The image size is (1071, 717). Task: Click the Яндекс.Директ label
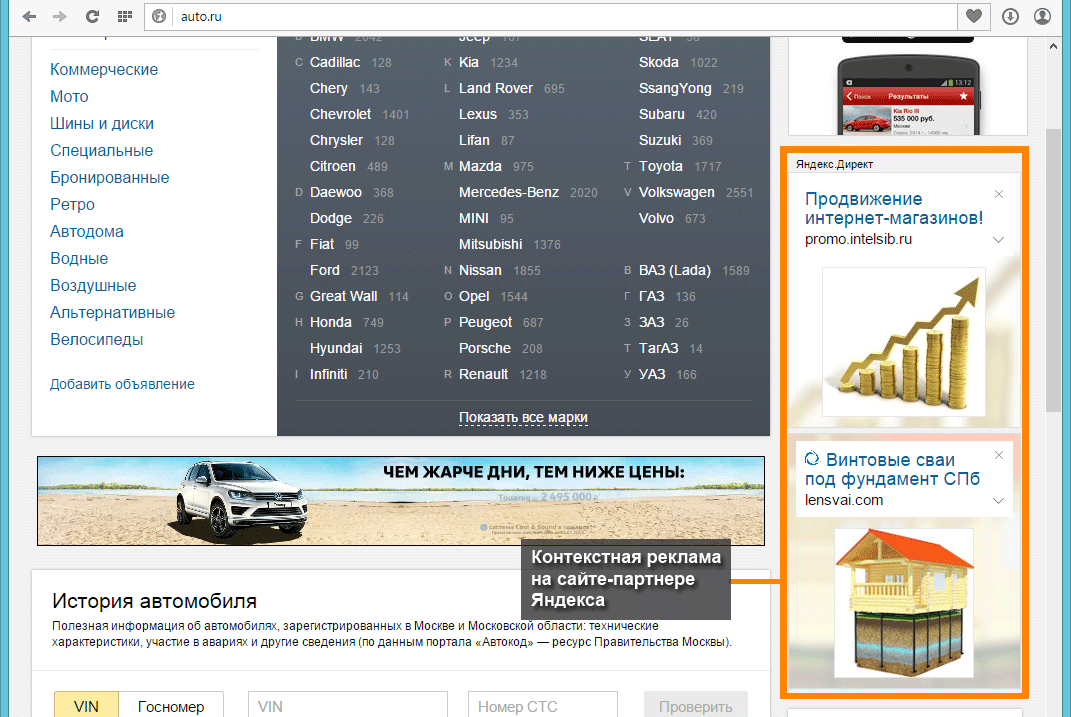(834, 165)
